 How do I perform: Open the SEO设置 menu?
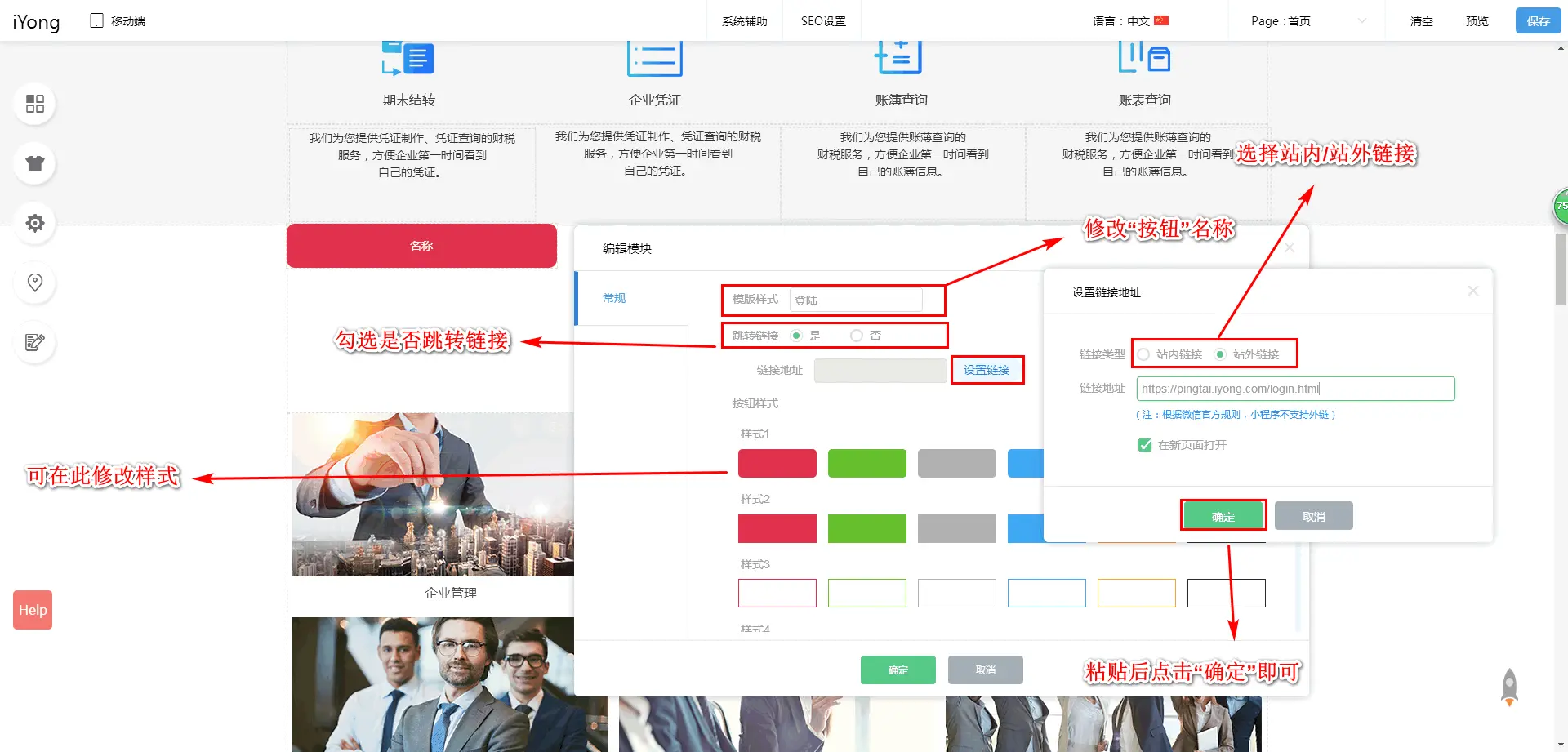point(823,21)
